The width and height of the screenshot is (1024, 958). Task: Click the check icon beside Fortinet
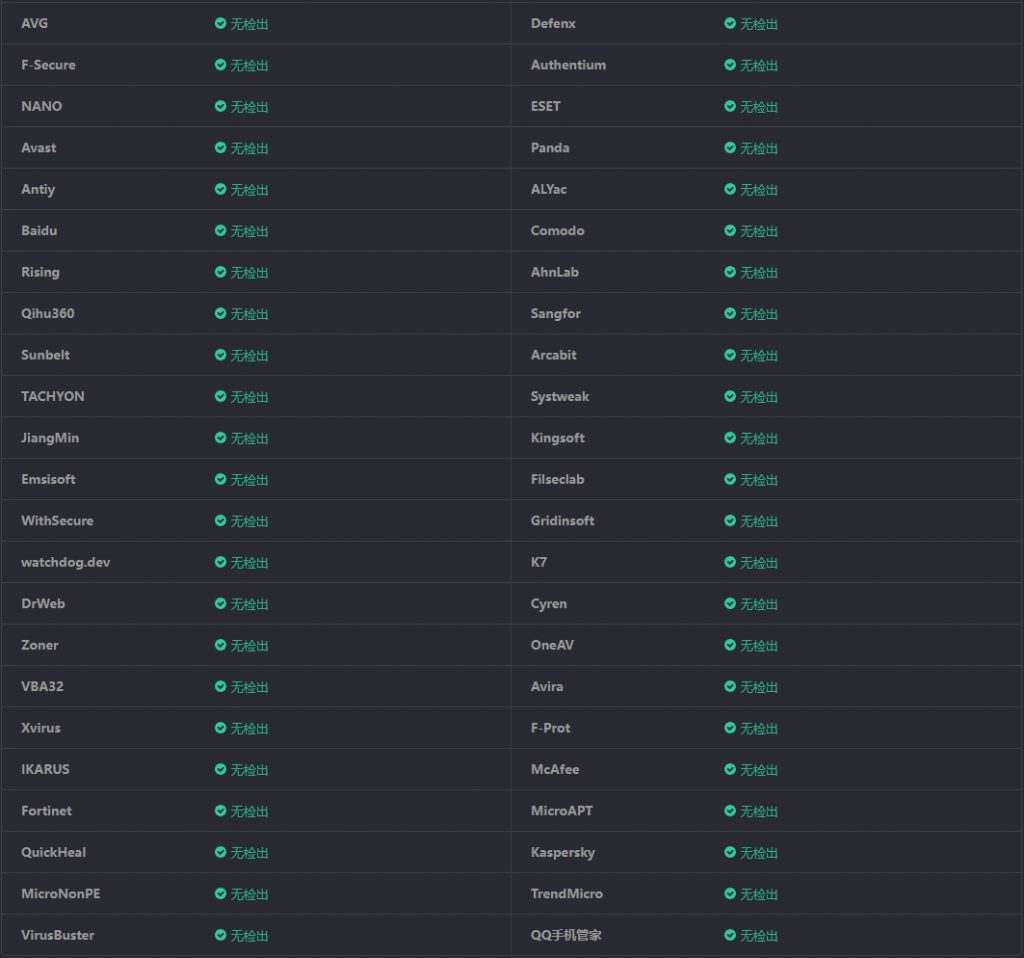pyautogui.click(x=220, y=810)
